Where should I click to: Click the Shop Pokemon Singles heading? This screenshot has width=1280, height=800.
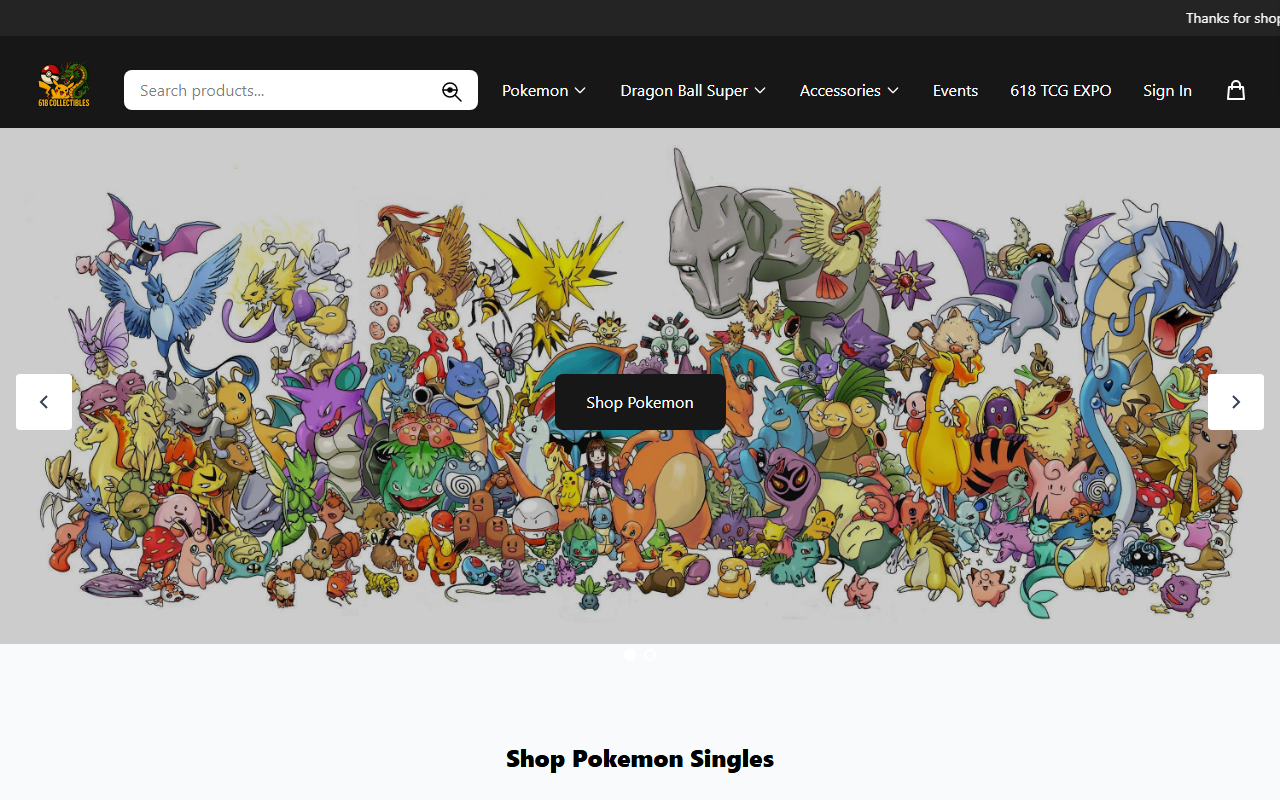pos(640,759)
